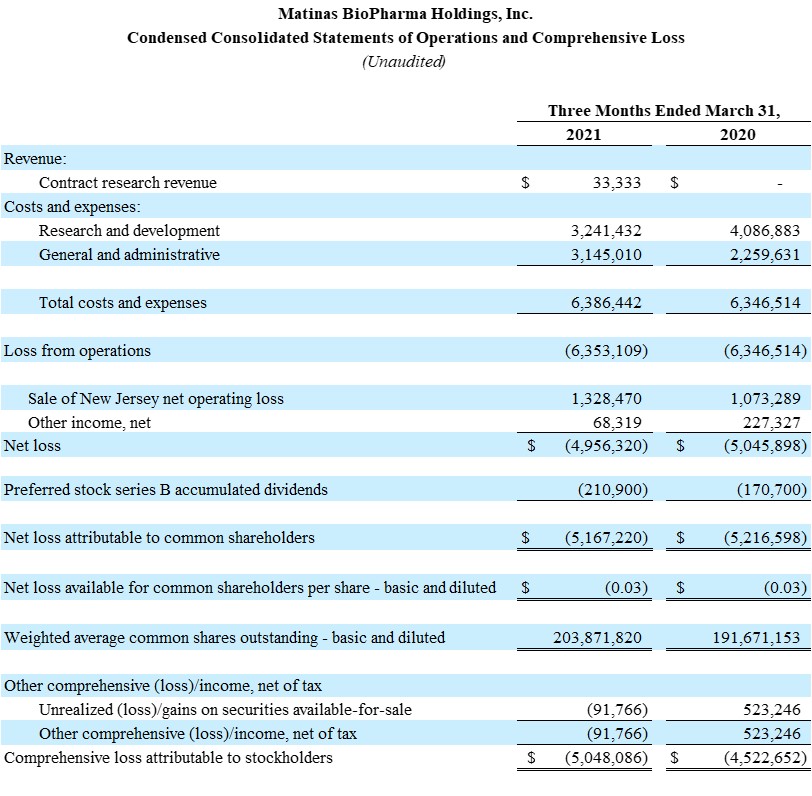Viewport: 812px width, 796px height.
Task: Click the Condensed Consolidated Statements heading
Action: pyautogui.click(x=405, y=38)
